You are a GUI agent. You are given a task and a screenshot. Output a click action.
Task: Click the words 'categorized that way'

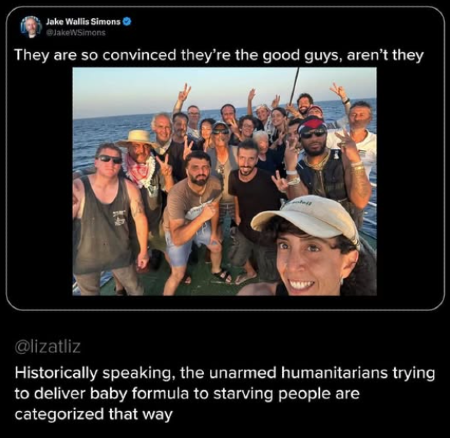94,414
